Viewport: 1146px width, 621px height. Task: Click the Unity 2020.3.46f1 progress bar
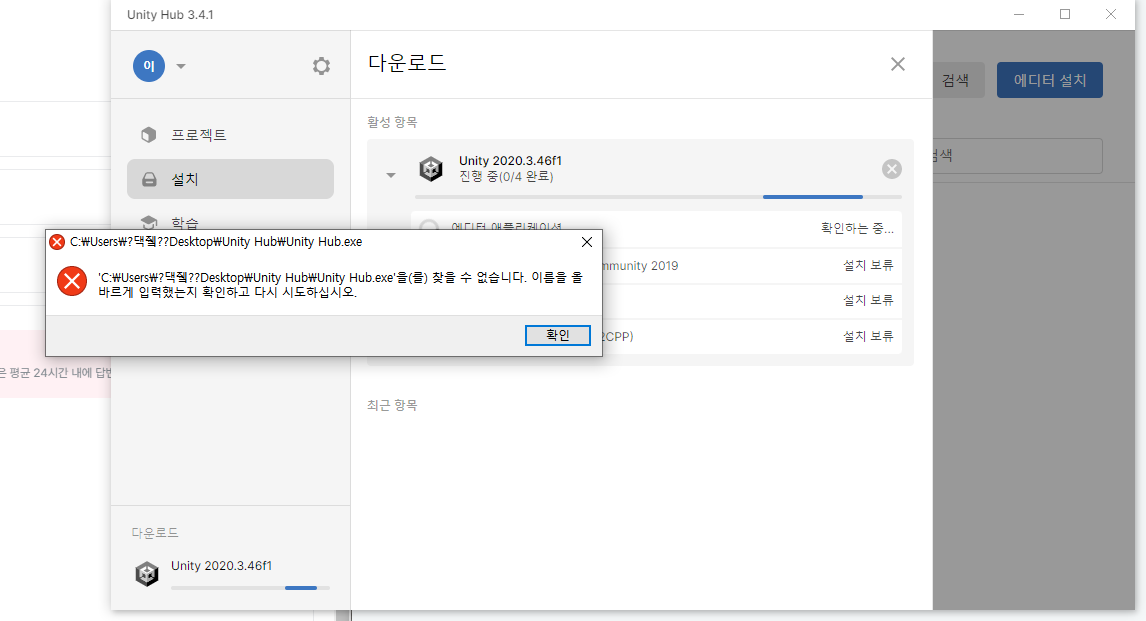[658, 197]
